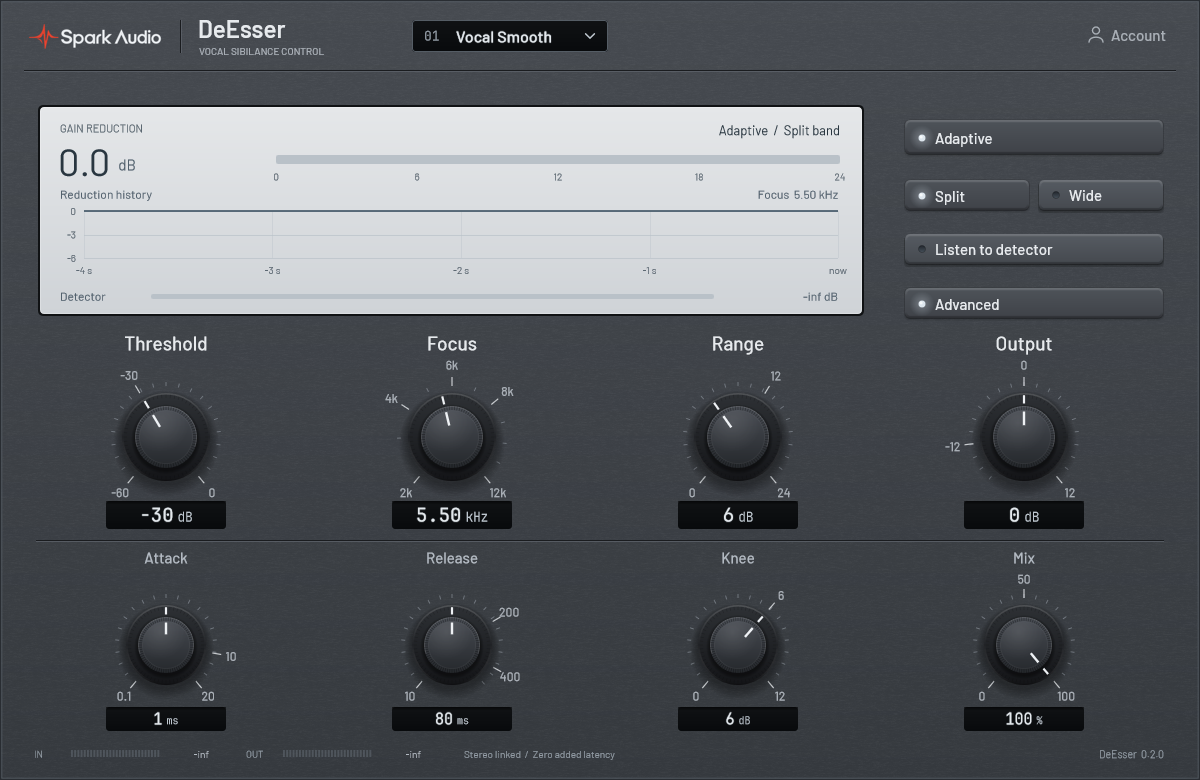Screen dimensions: 1200x780
Task: Click the Knee label
Action: click(738, 558)
